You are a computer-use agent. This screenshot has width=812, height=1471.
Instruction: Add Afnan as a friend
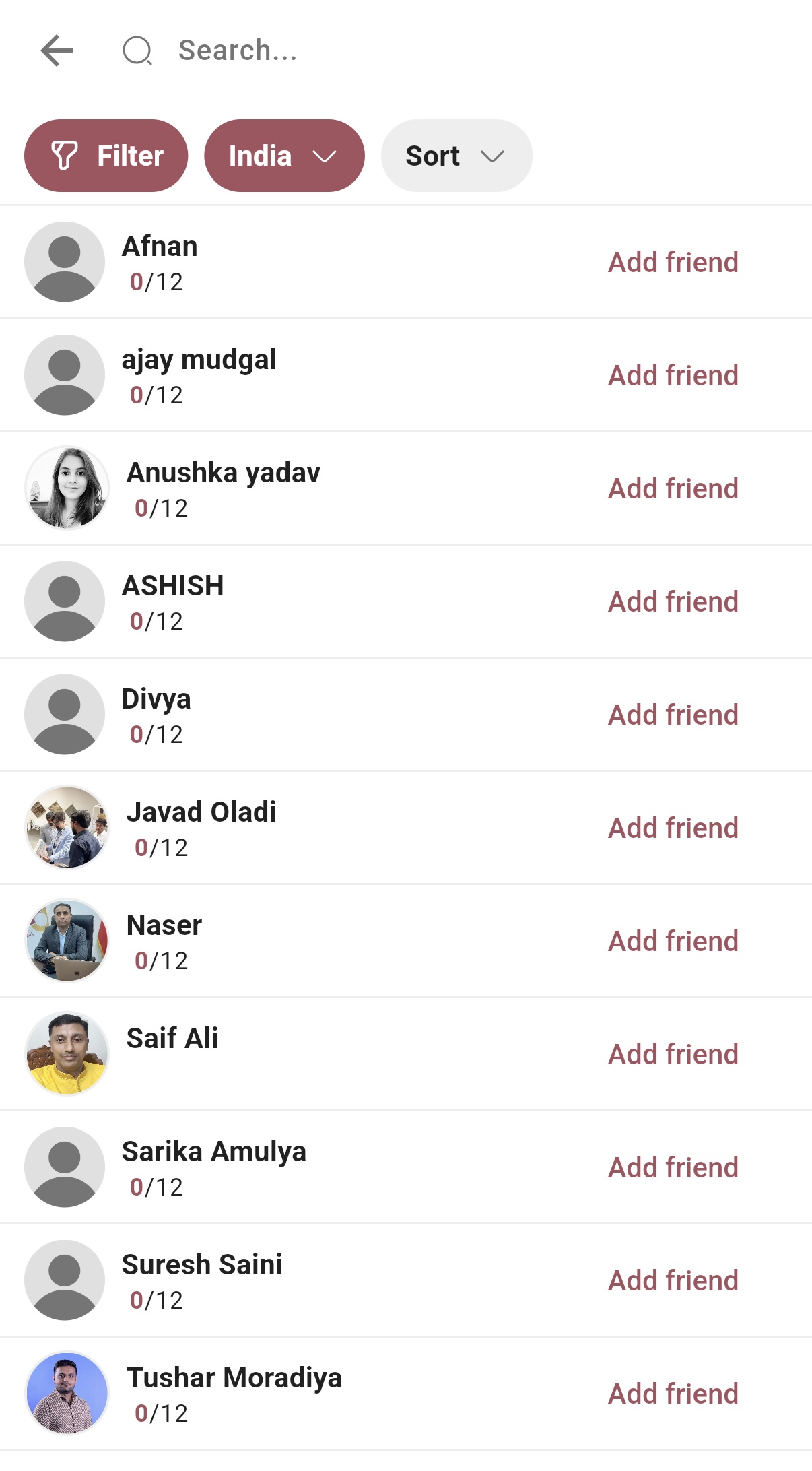pos(673,262)
